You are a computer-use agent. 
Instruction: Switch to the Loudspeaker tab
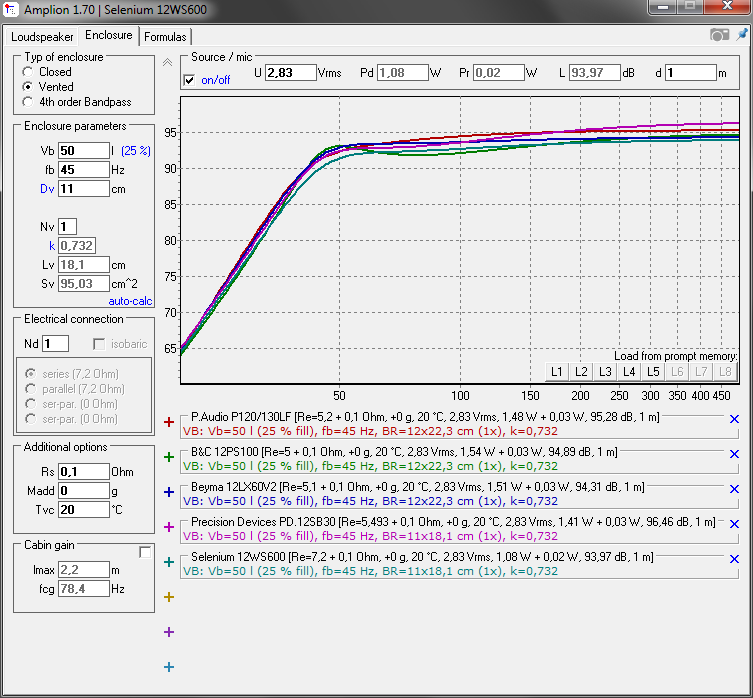pos(42,37)
